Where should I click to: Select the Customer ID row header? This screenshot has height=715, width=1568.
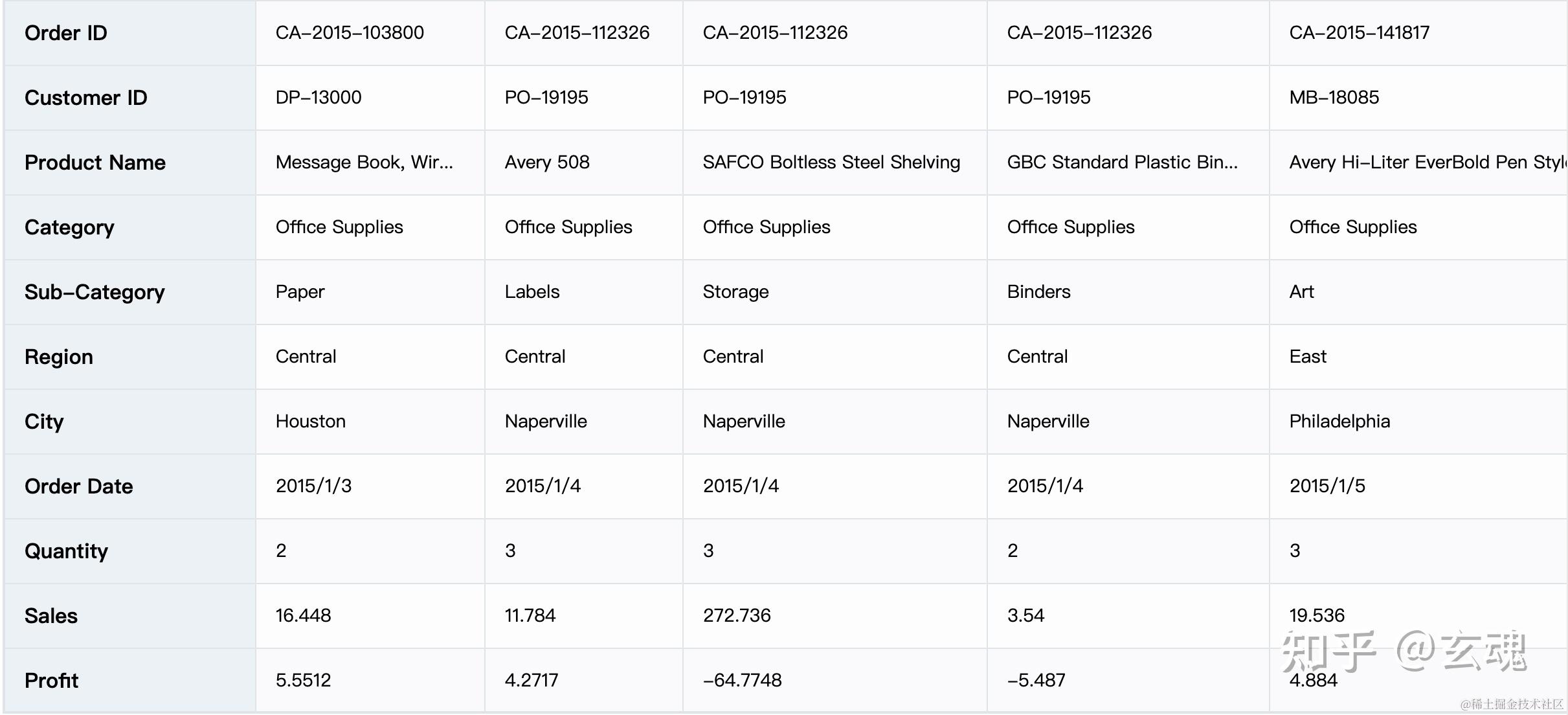(x=86, y=98)
